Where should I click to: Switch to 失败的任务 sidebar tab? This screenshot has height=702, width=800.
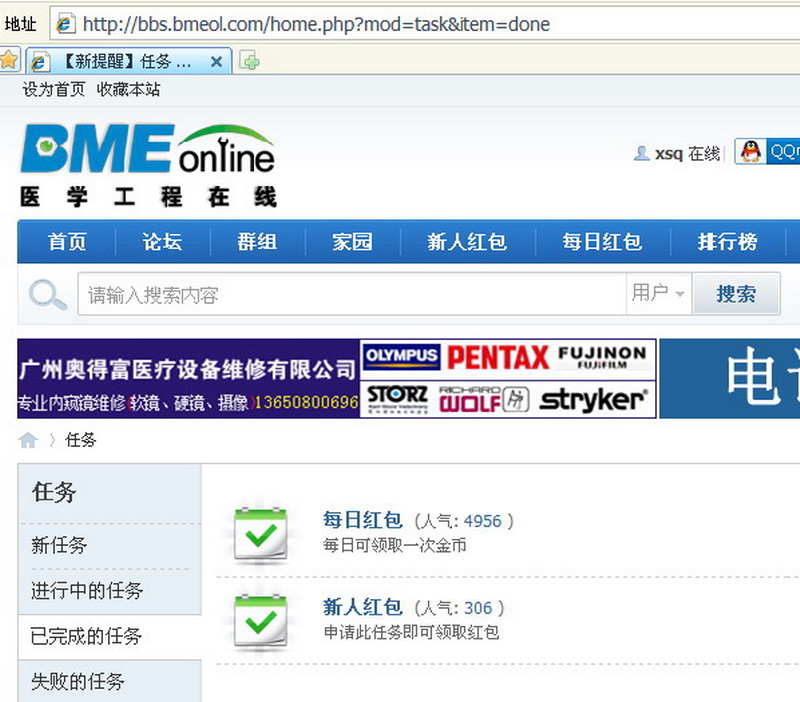[78, 682]
